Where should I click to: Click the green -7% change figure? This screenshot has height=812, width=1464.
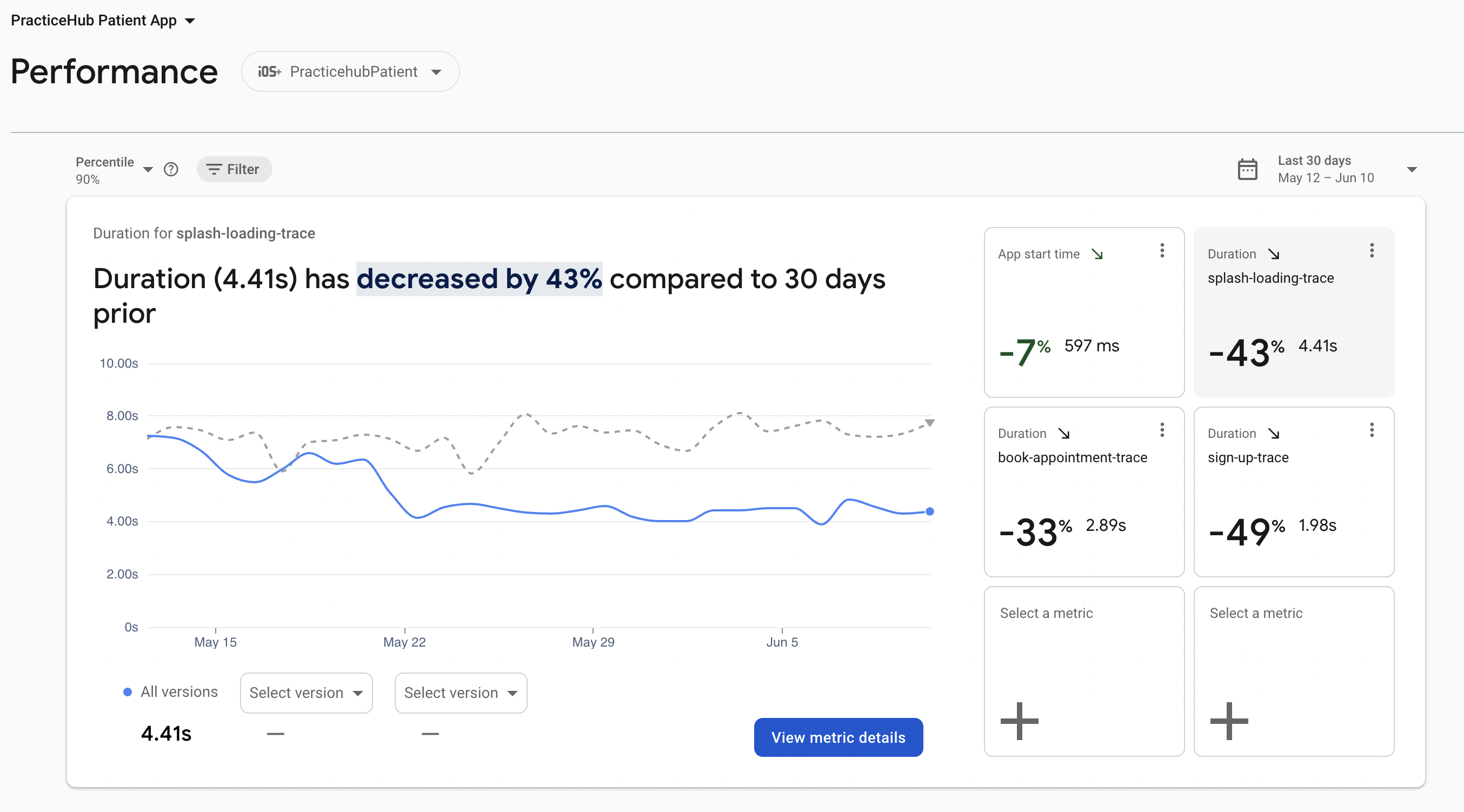[1024, 352]
